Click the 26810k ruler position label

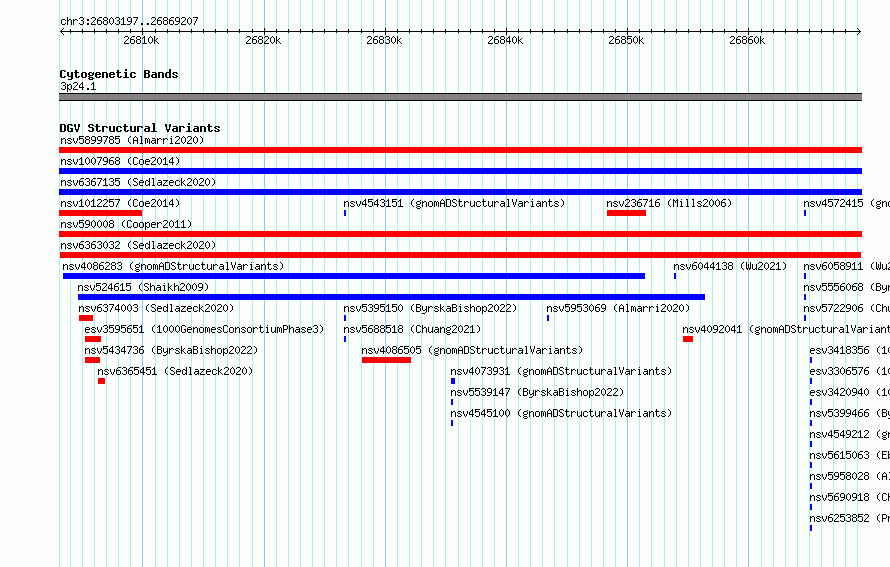tap(141, 40)
